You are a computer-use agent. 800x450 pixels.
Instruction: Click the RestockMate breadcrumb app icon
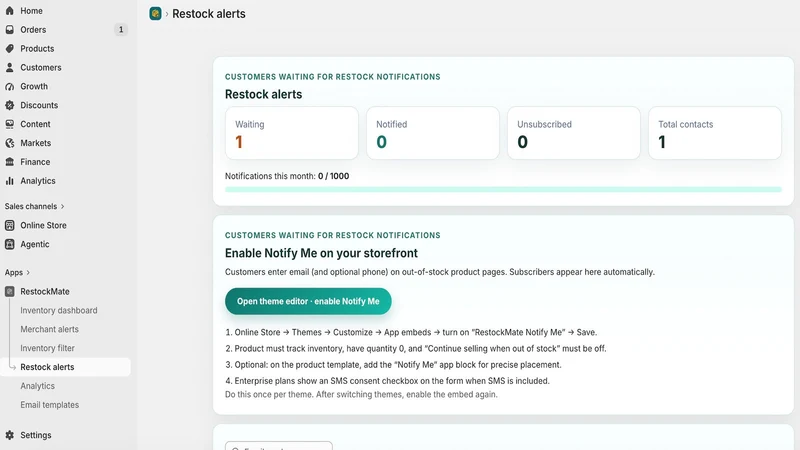tap(156, 14)
